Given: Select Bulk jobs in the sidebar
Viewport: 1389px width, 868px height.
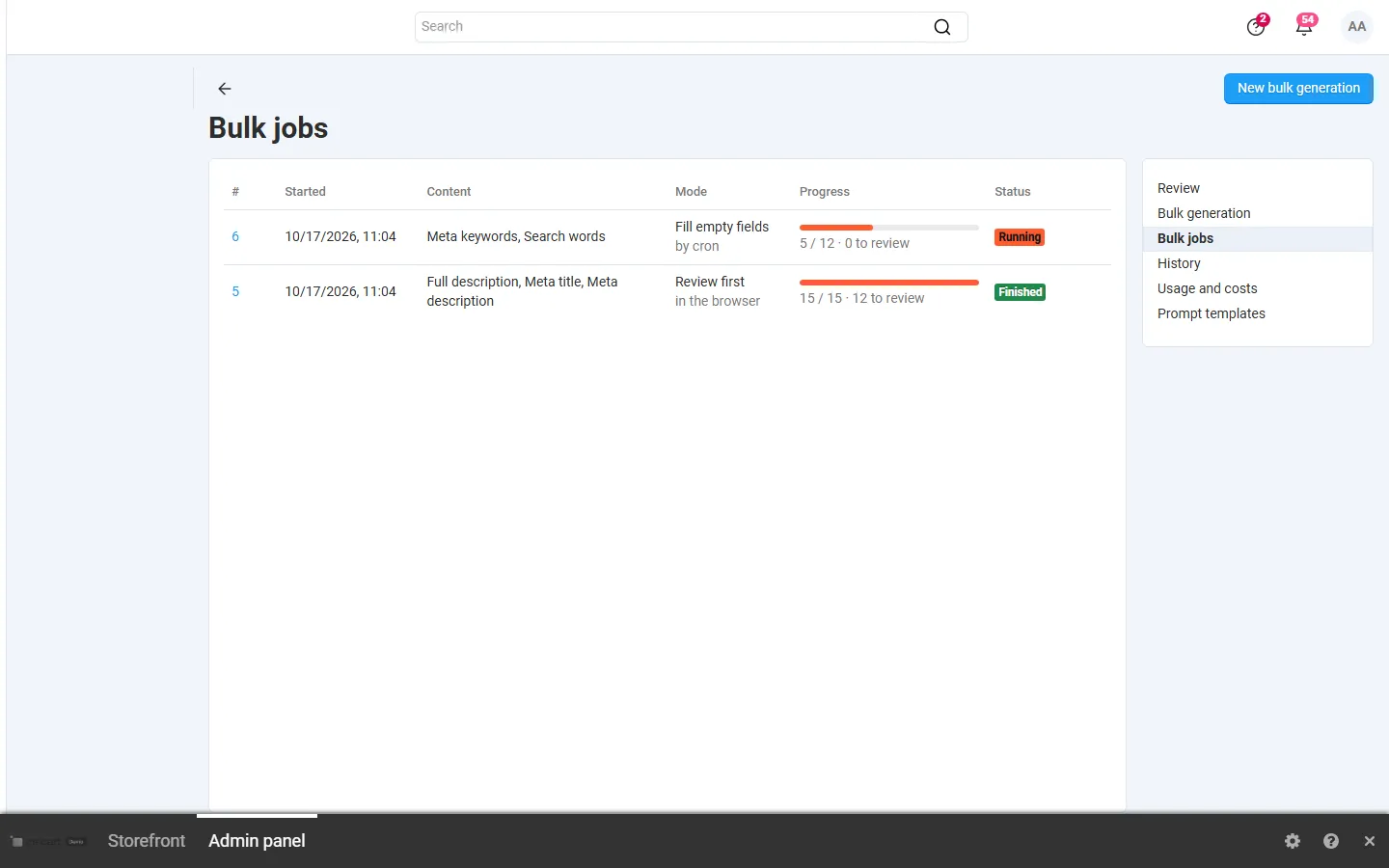Looking at the screenshot, I should 1257,238.
